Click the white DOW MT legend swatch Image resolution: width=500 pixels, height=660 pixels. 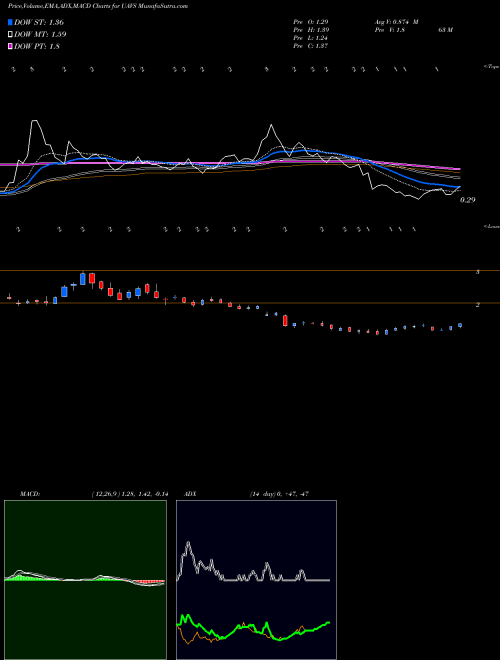[10, 35]
